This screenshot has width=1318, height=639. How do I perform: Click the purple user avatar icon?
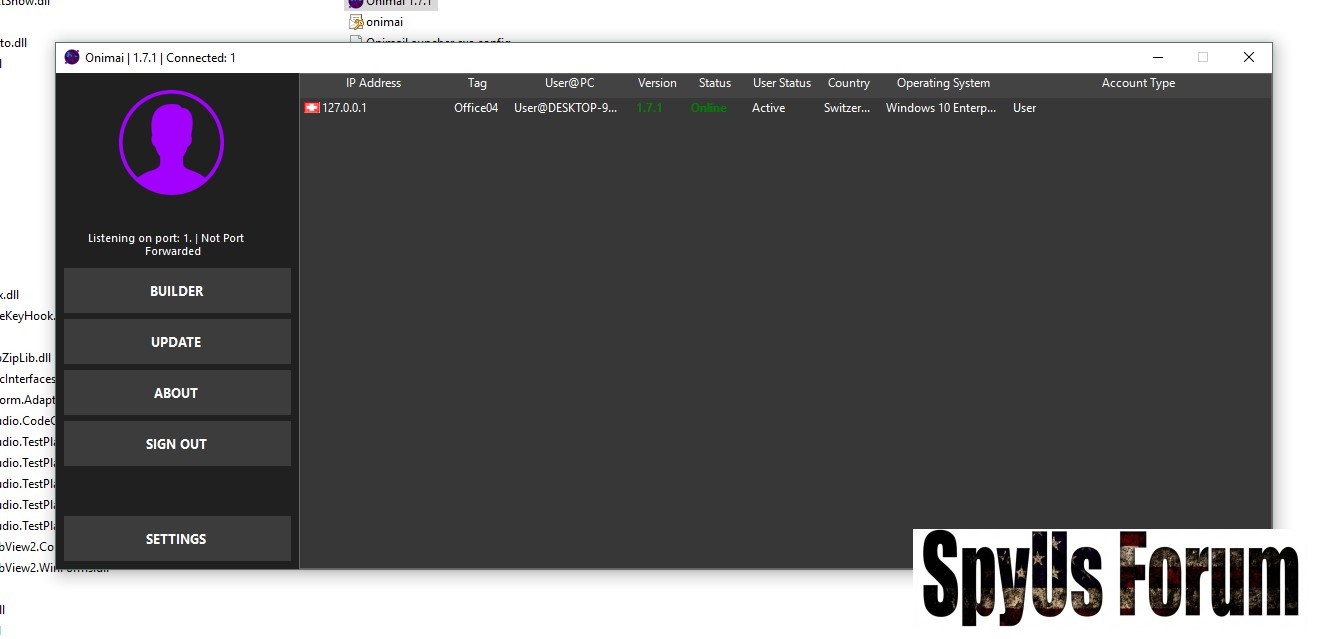(171, 143)
